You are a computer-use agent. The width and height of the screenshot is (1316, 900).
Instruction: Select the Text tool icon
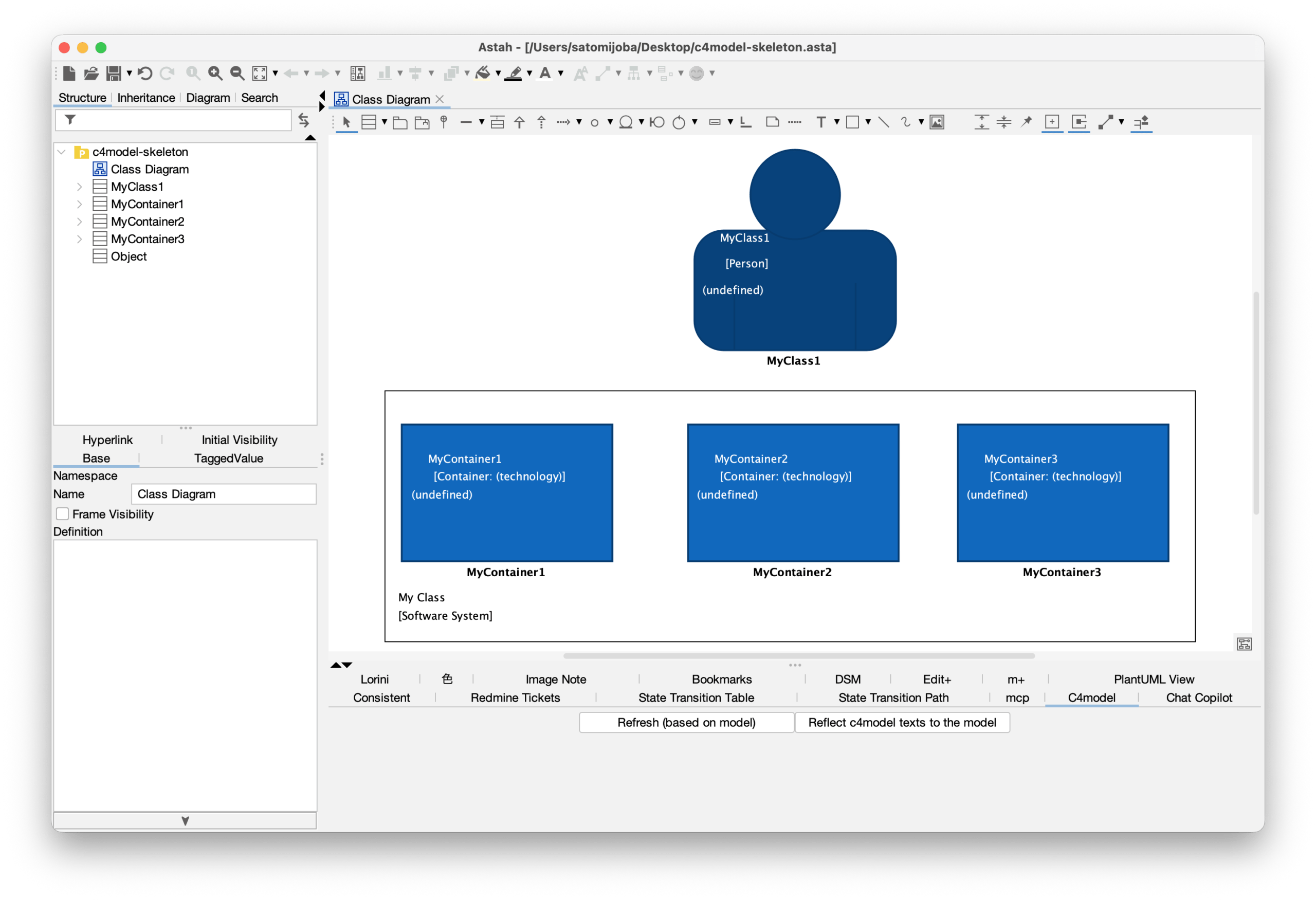[x=821, y=122]
